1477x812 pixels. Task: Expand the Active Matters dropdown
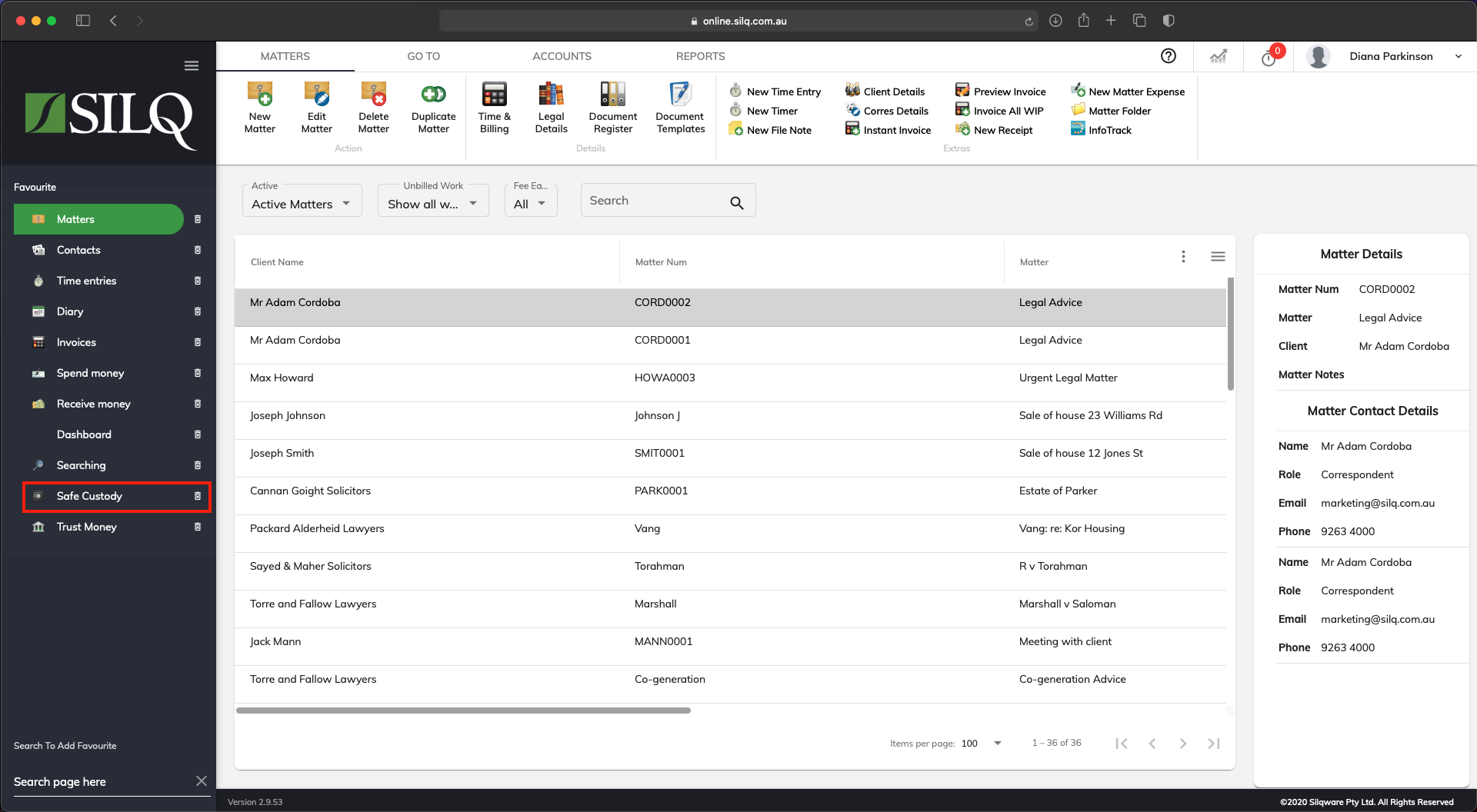pos(302,204)
